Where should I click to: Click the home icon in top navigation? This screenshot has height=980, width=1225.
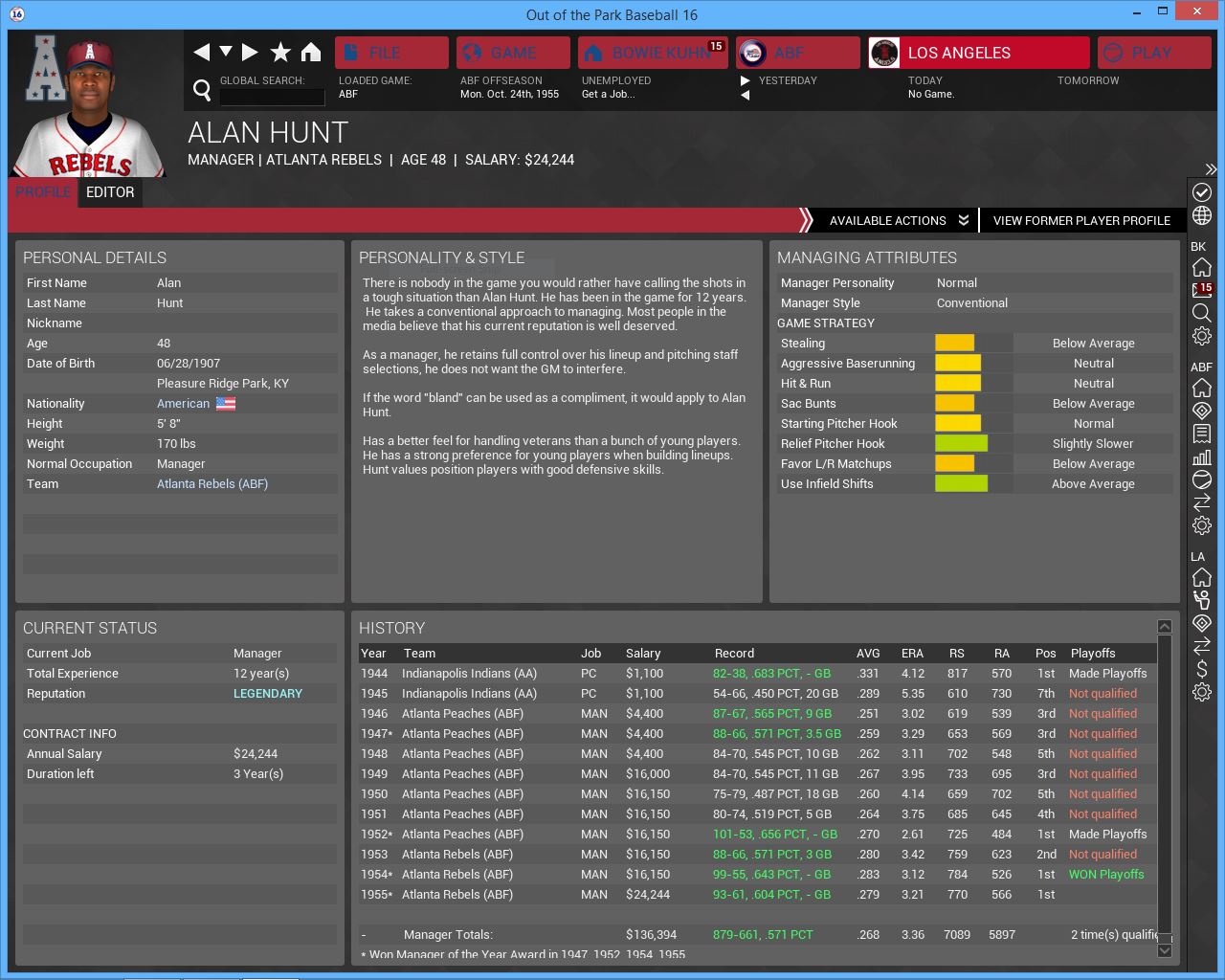tap(311, 52)
